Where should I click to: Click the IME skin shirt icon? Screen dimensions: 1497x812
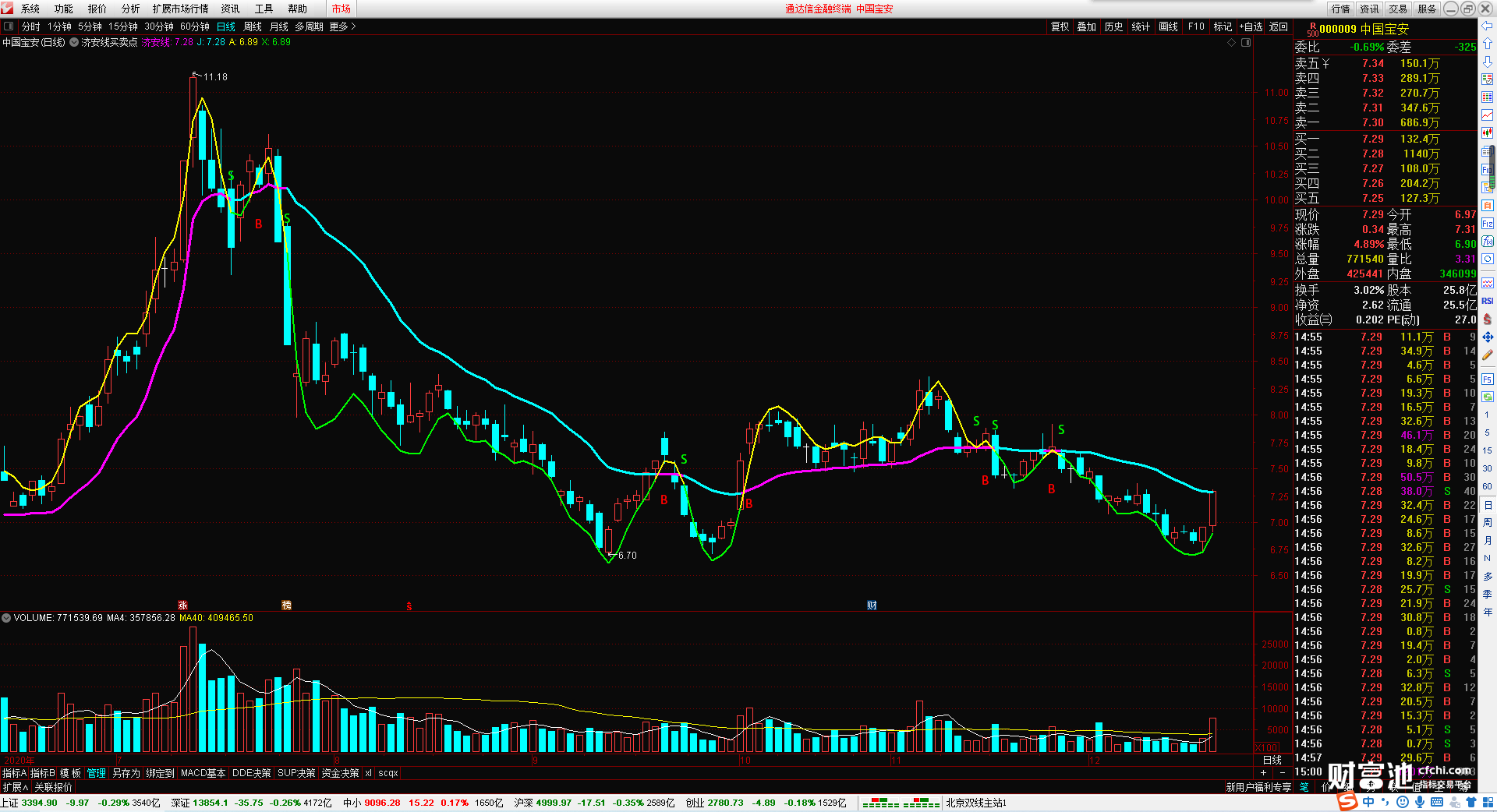[1471, 802]
